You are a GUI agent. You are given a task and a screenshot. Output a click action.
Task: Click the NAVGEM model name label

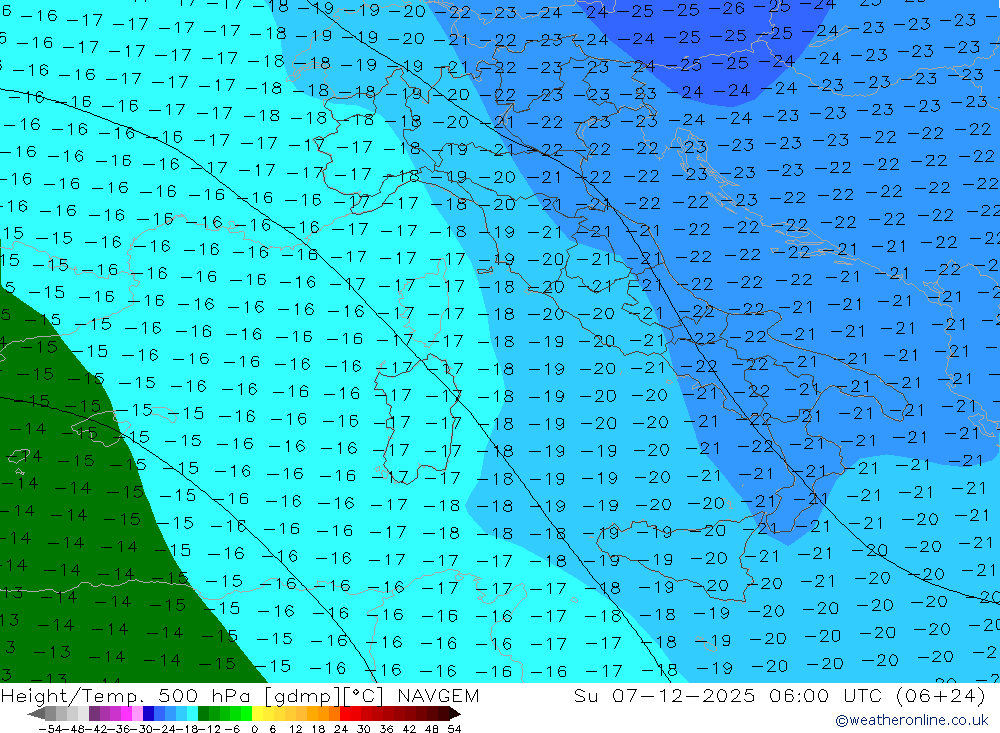coord(438,695)
